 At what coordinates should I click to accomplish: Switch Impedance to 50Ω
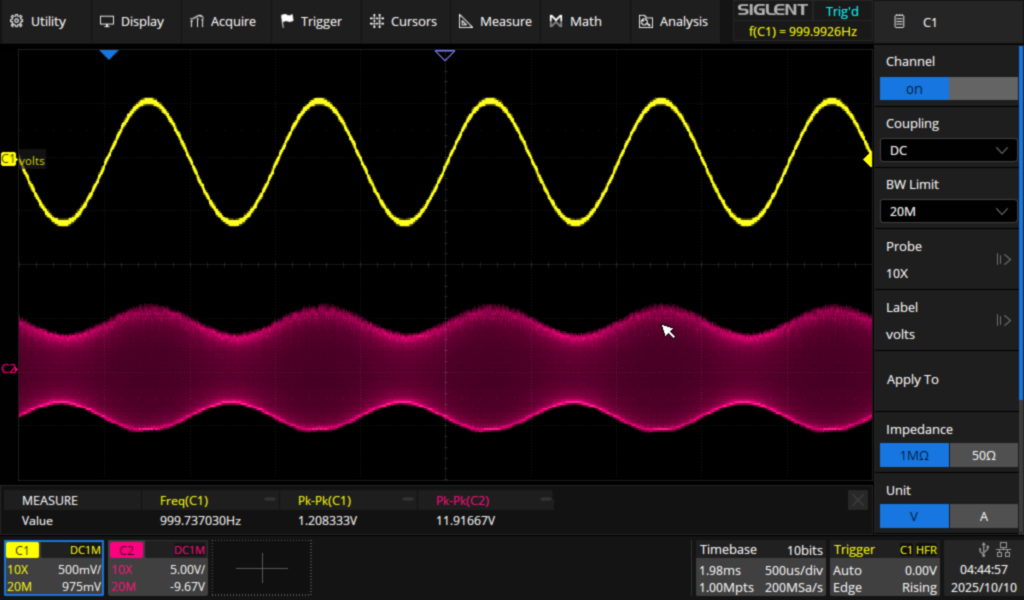(x=984, y=455)
